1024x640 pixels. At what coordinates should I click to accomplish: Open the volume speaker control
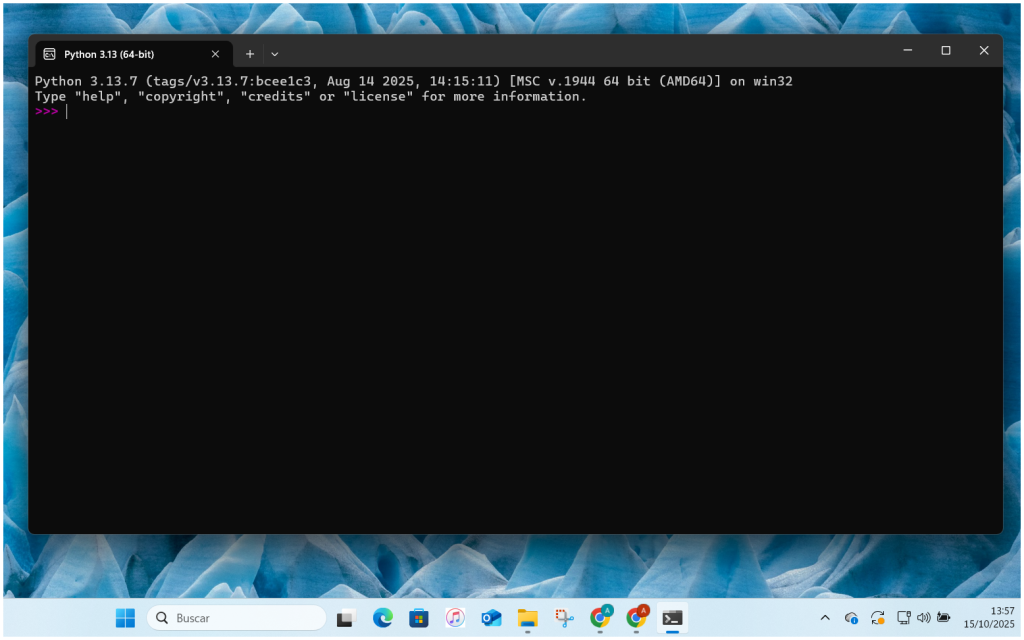click(x=923, y=618)
